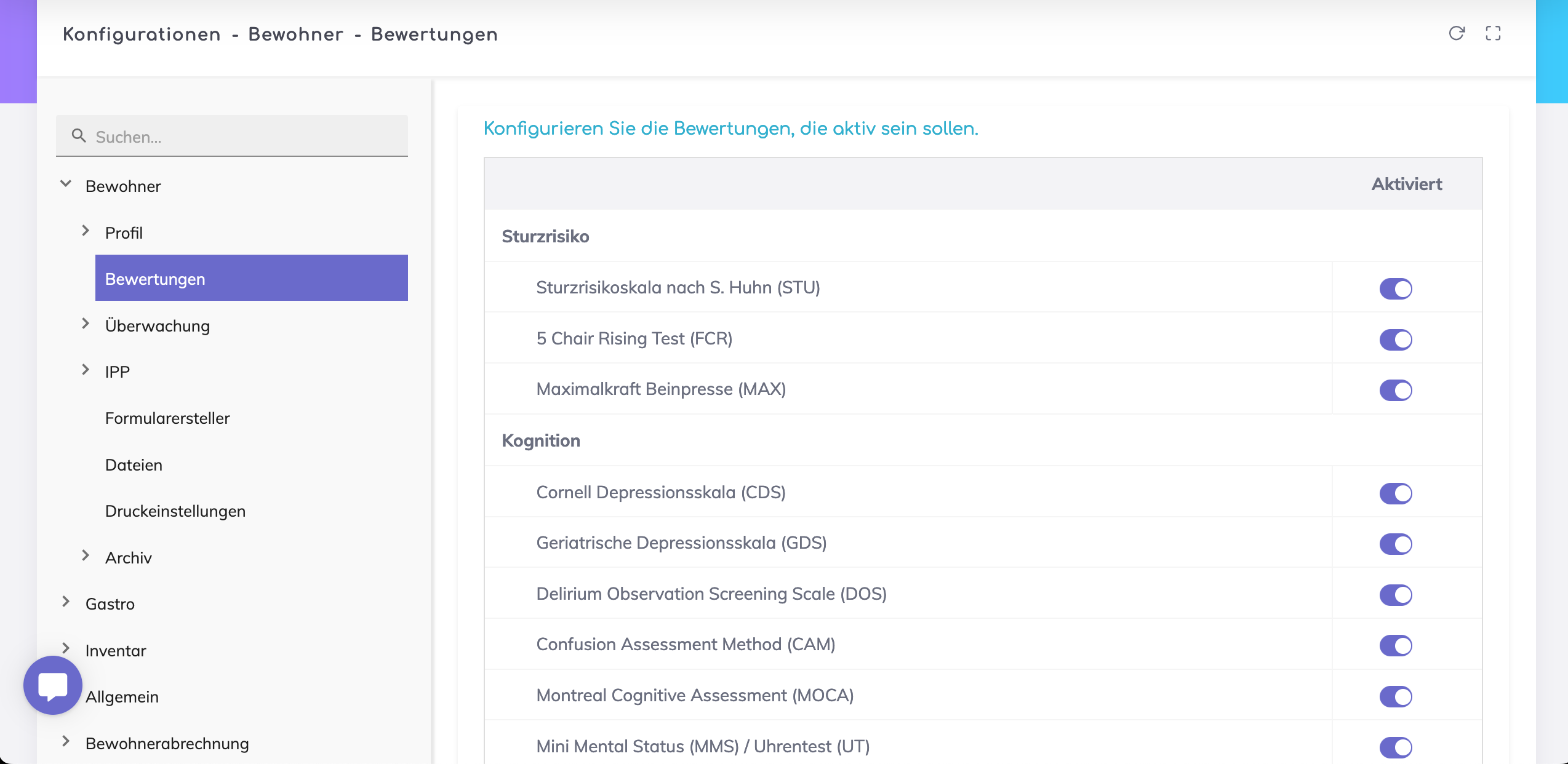Toggle Delirium Observation Screening Scale switch

click(x=1395, y=595)
